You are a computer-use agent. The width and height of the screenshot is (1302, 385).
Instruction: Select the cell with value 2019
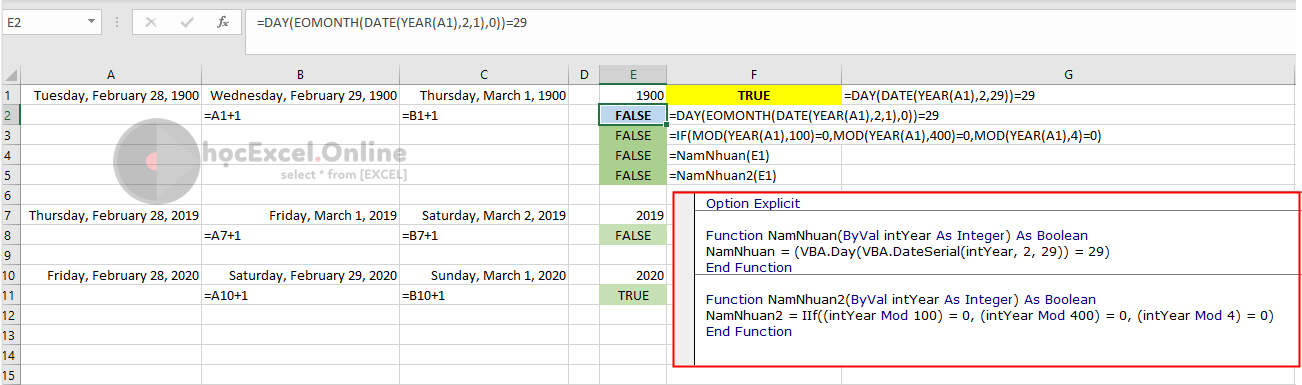[x=633, y=216]
